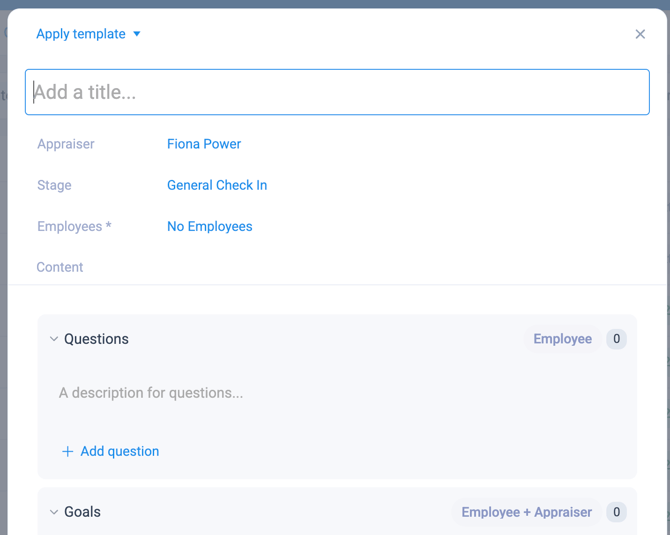Click the Content label
This screenshot has width=670, height=535.
click(60, 268)
